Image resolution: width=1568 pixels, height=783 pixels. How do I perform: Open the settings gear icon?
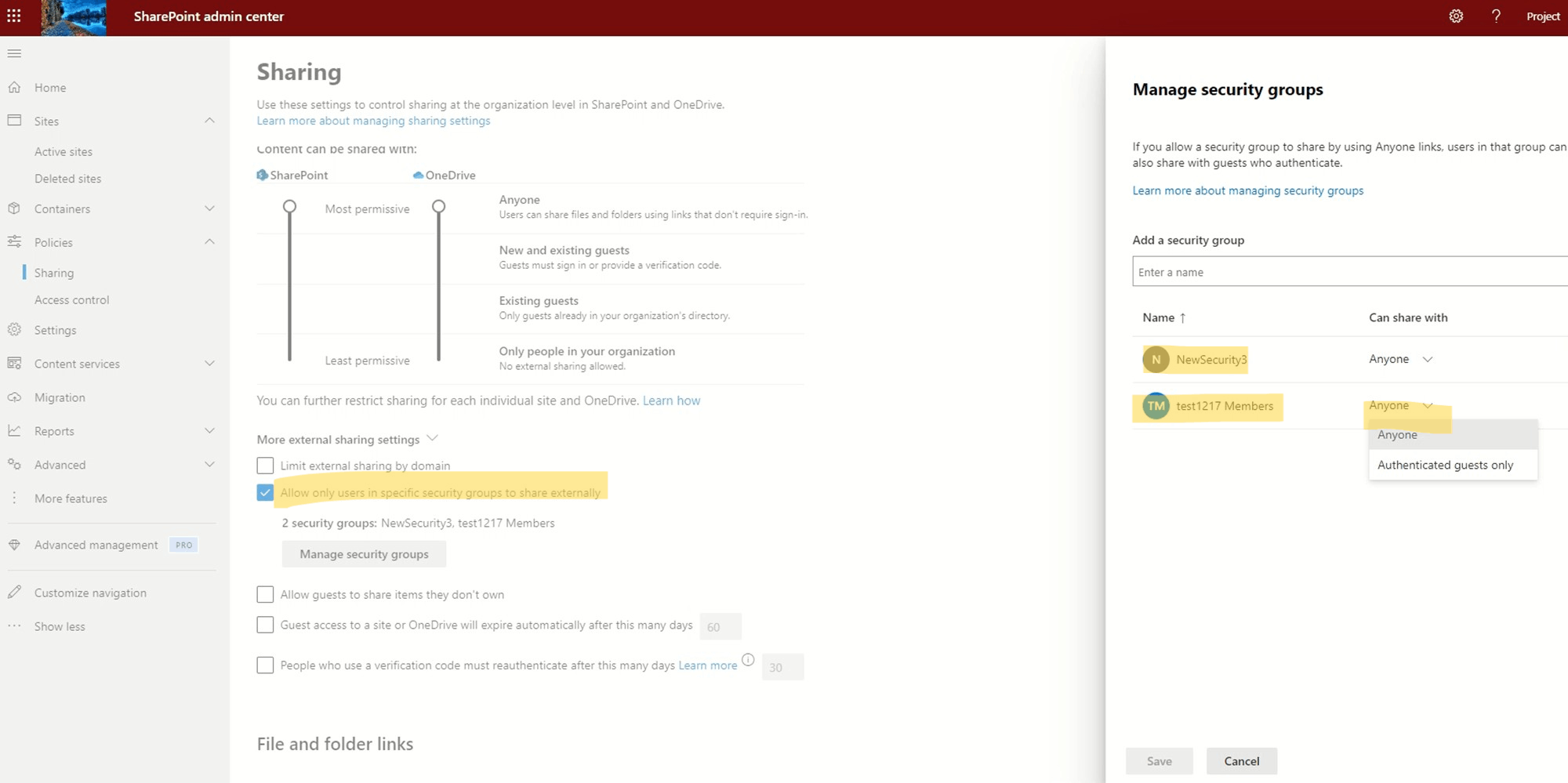point(1456,16)
